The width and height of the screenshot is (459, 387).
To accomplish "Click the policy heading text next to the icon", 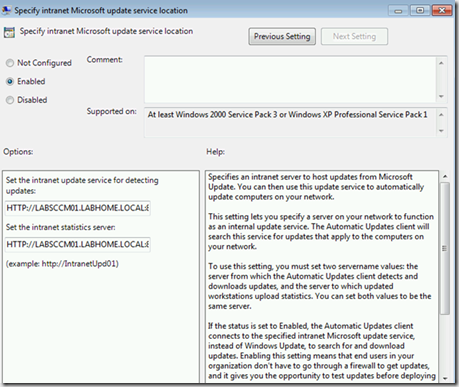I will point(106,31).
